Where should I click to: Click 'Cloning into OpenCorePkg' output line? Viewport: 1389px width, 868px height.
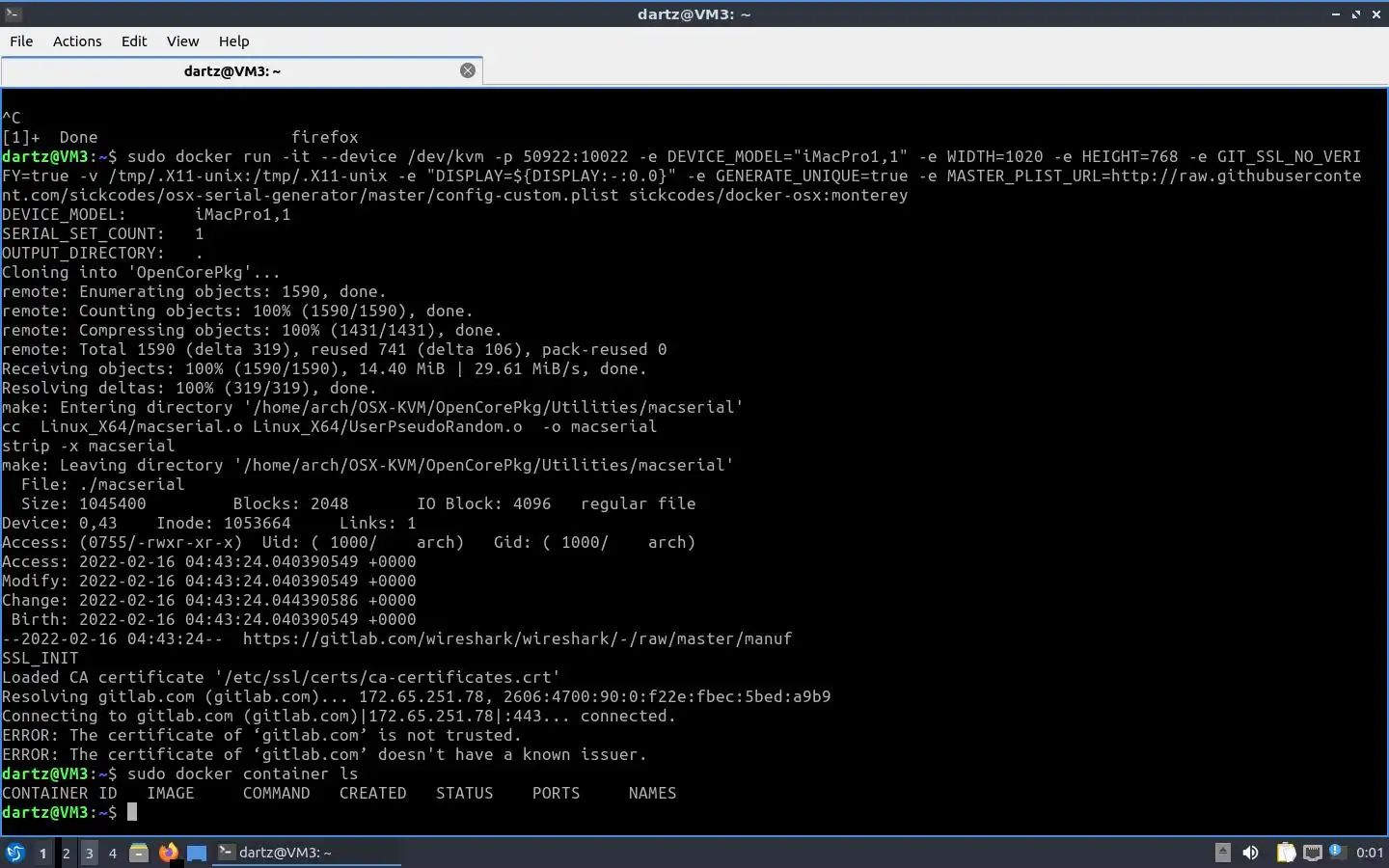tap(141, 272)
